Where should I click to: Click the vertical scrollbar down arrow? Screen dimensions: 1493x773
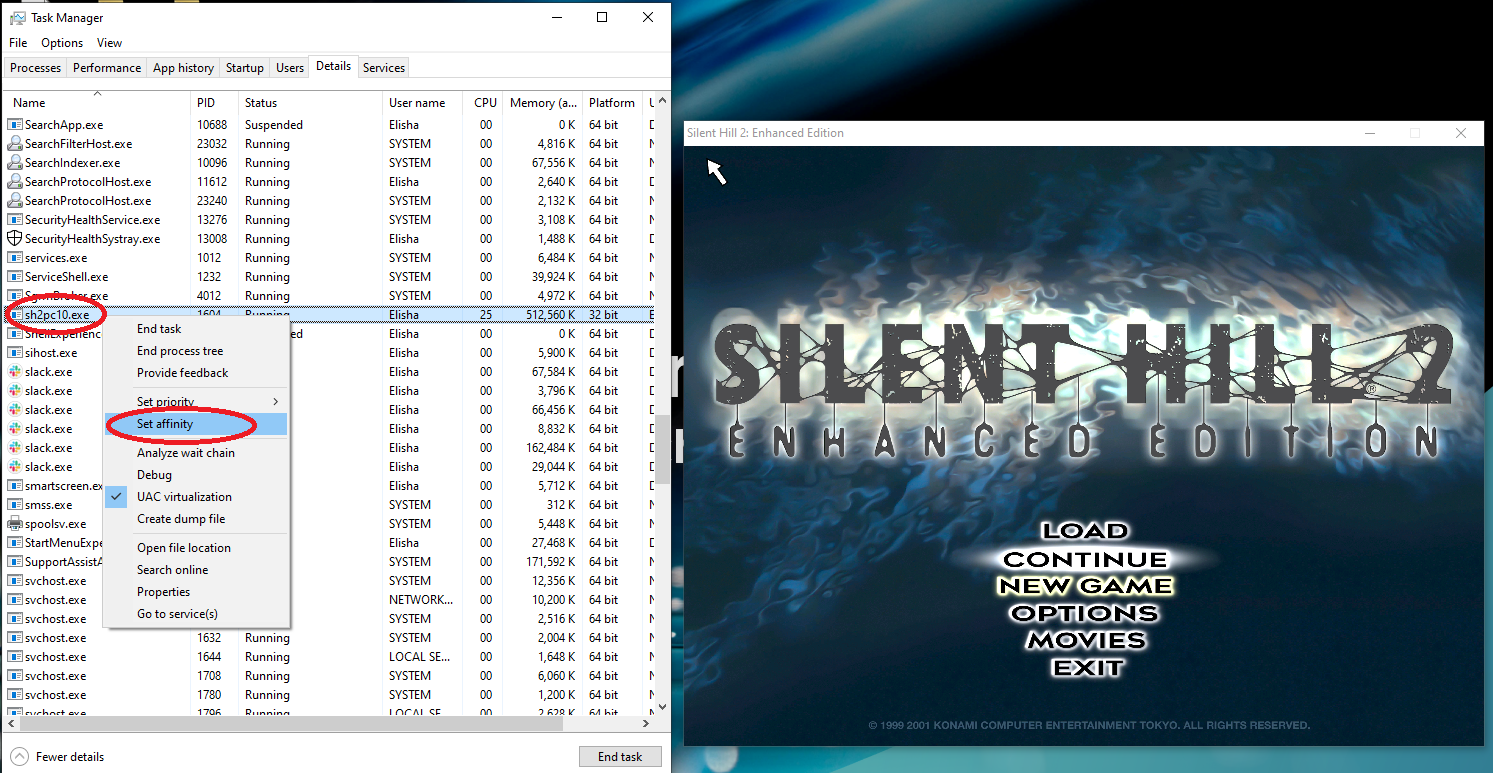662,706
